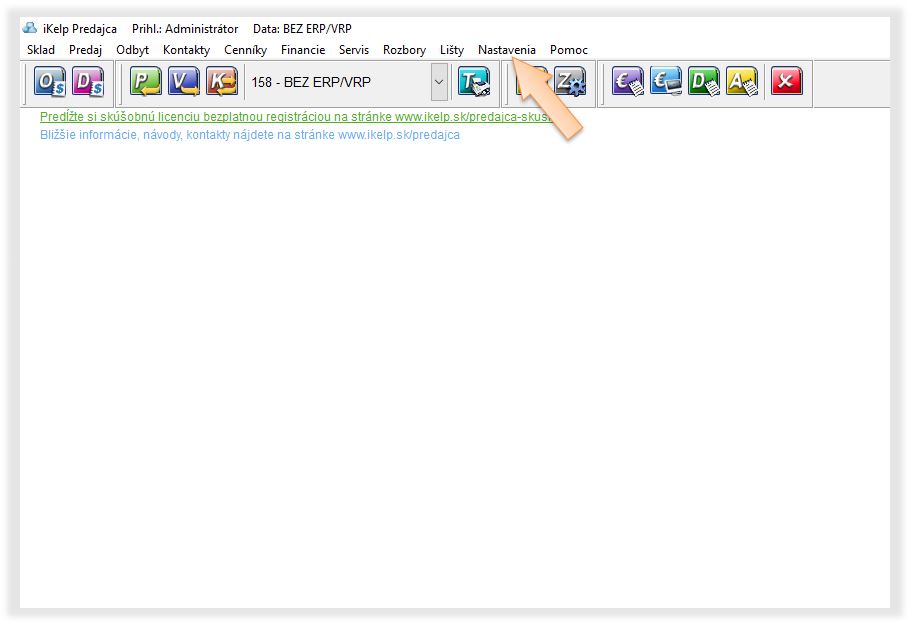Click the blue V toolbar icon

184,82
